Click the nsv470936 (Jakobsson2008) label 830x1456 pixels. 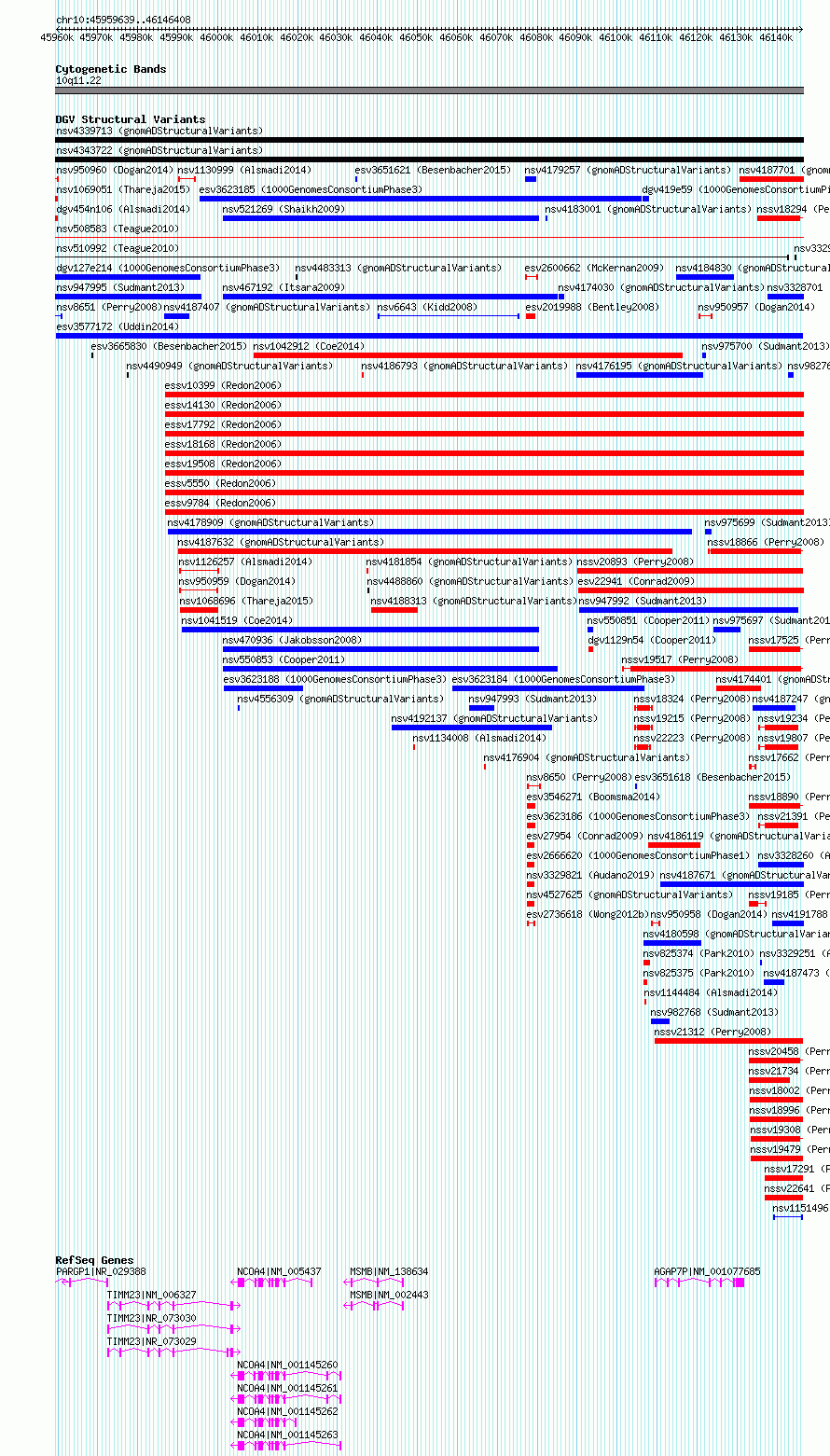(x=292, y=640)
